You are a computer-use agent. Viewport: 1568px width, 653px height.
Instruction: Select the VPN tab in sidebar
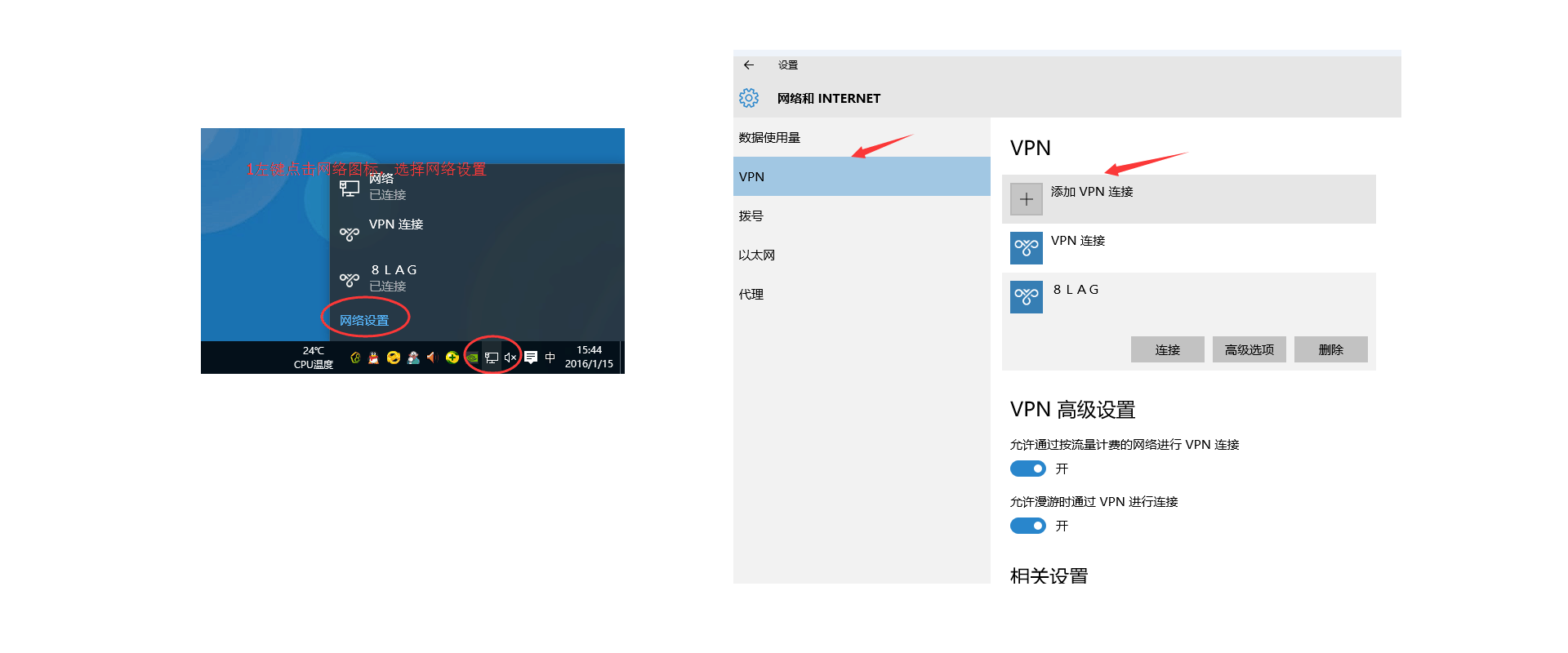(x=862, y=176)
